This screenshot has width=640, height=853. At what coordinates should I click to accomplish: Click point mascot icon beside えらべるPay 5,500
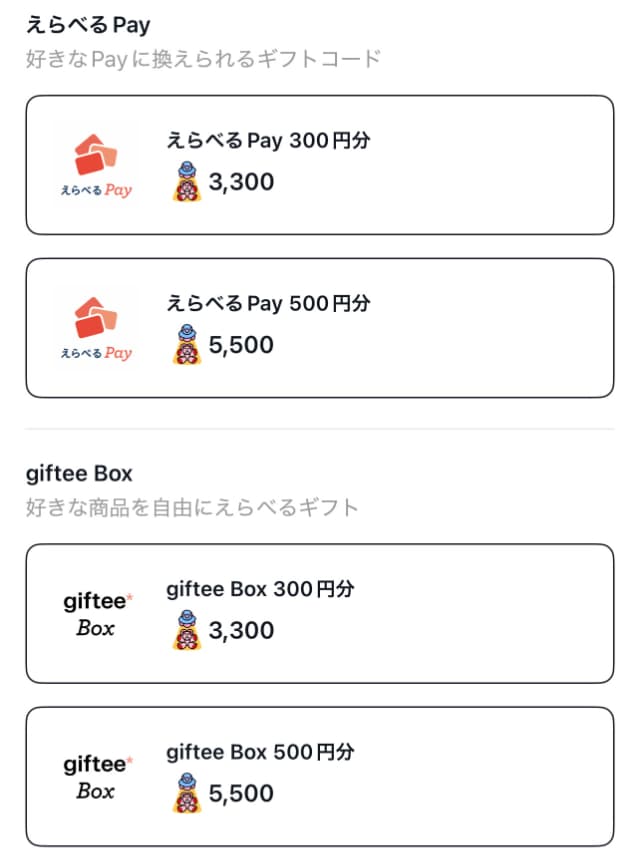[x=187, y=344]
